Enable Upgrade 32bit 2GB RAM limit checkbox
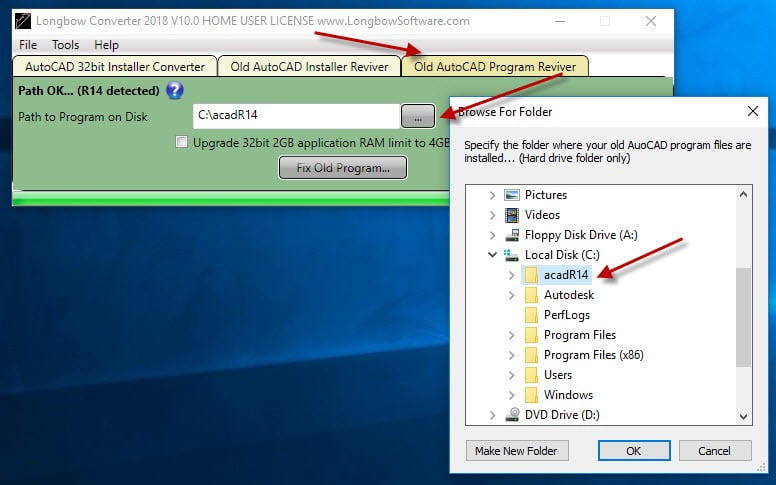Screen dimensions: 776x485 click(x=182, y=143)
